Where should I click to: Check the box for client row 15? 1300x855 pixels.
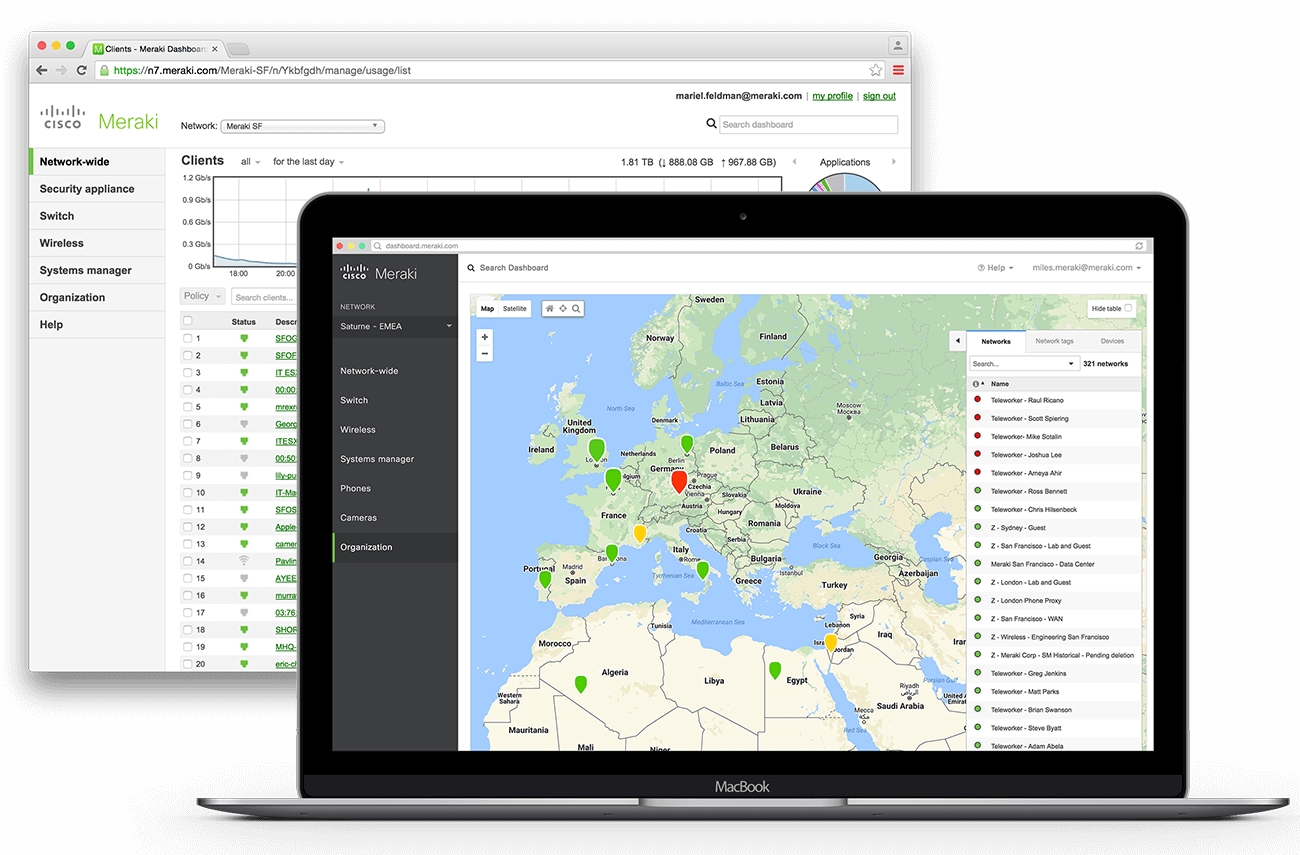point(187,578)
